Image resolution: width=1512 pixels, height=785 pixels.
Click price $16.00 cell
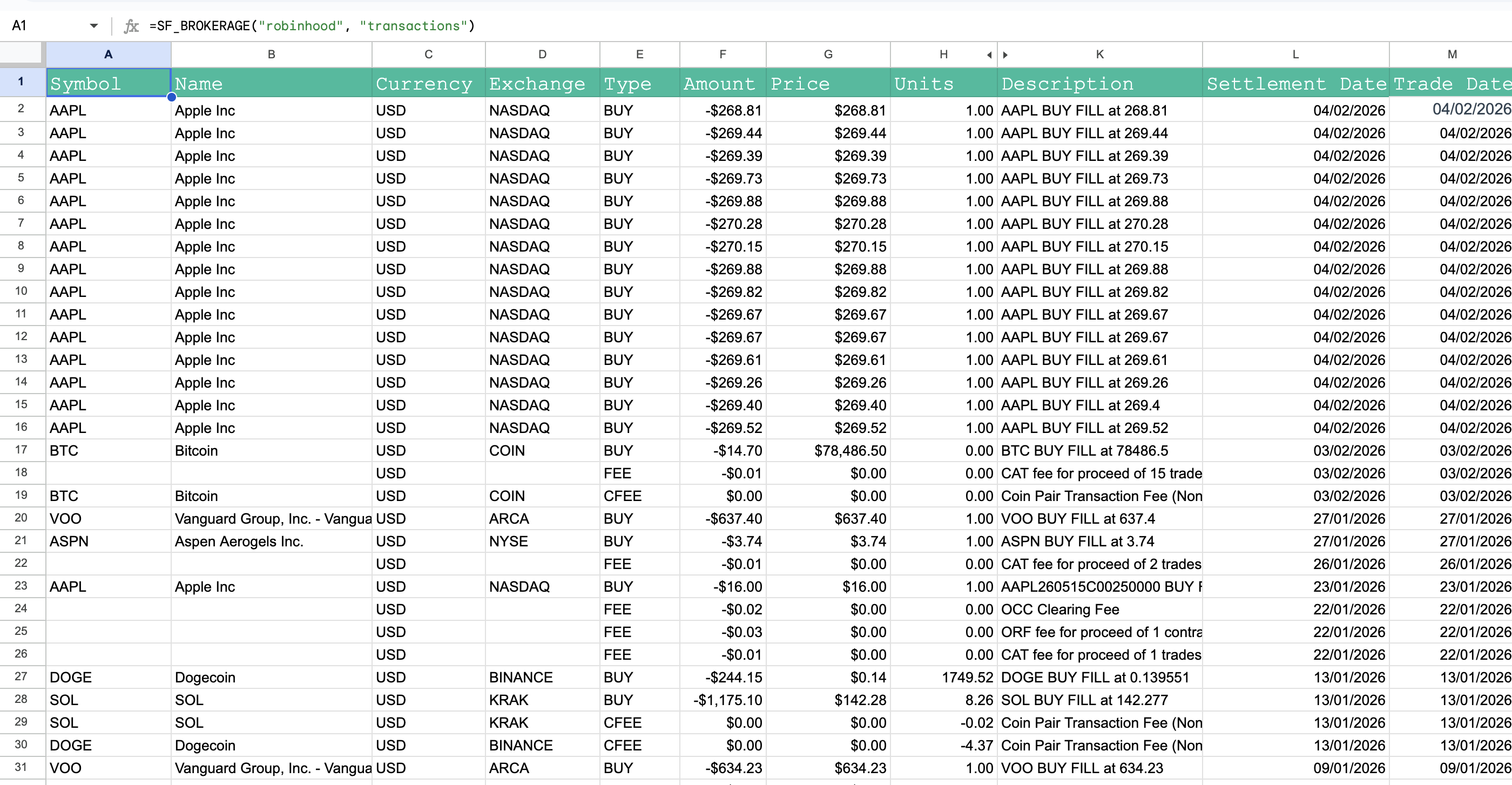tap(828, 587)
